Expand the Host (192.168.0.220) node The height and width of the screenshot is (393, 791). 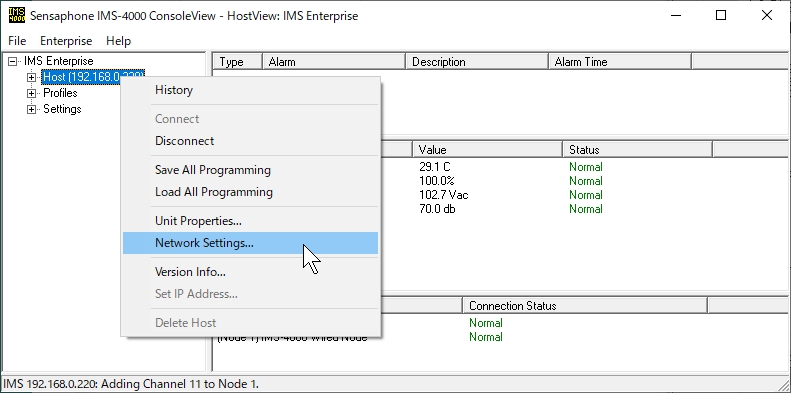[31, 77]
